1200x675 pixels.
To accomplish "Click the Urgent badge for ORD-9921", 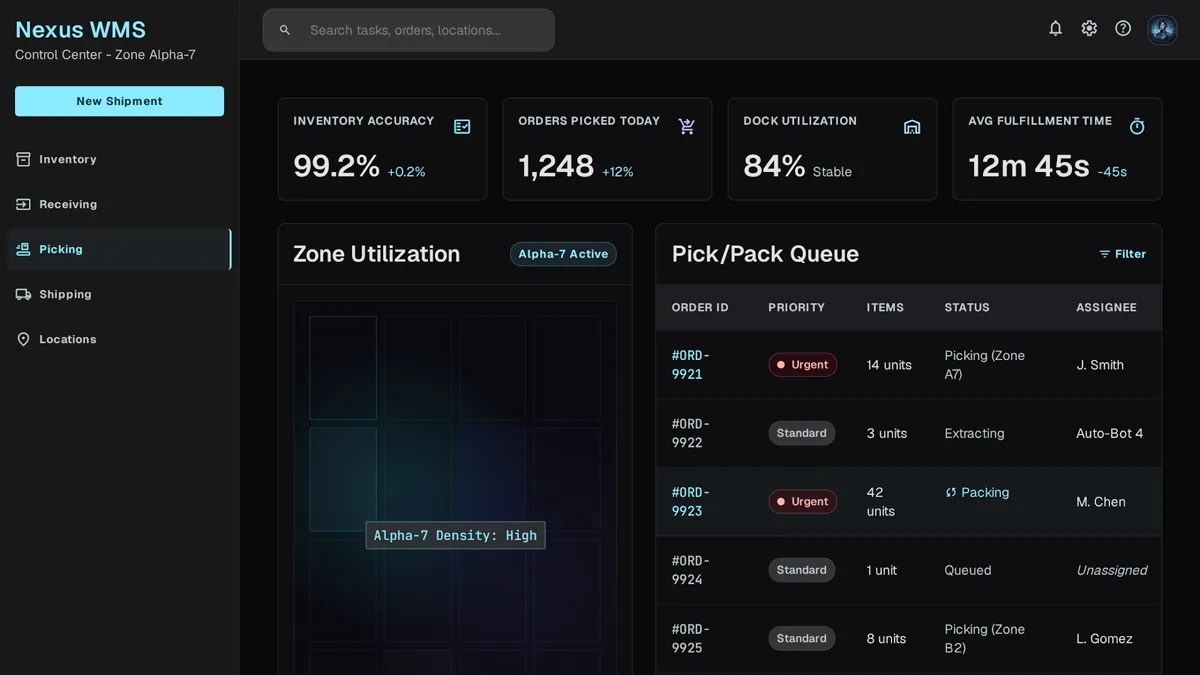I will pyautogui.click(x=802, y=365).
